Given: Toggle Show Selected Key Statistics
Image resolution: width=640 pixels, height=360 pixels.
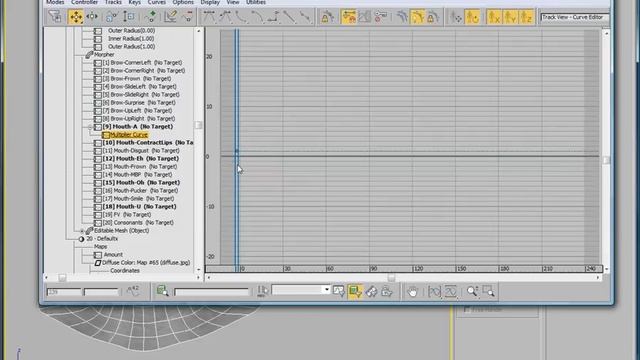Looking at the screenshot, I should [x=133, y=291].
